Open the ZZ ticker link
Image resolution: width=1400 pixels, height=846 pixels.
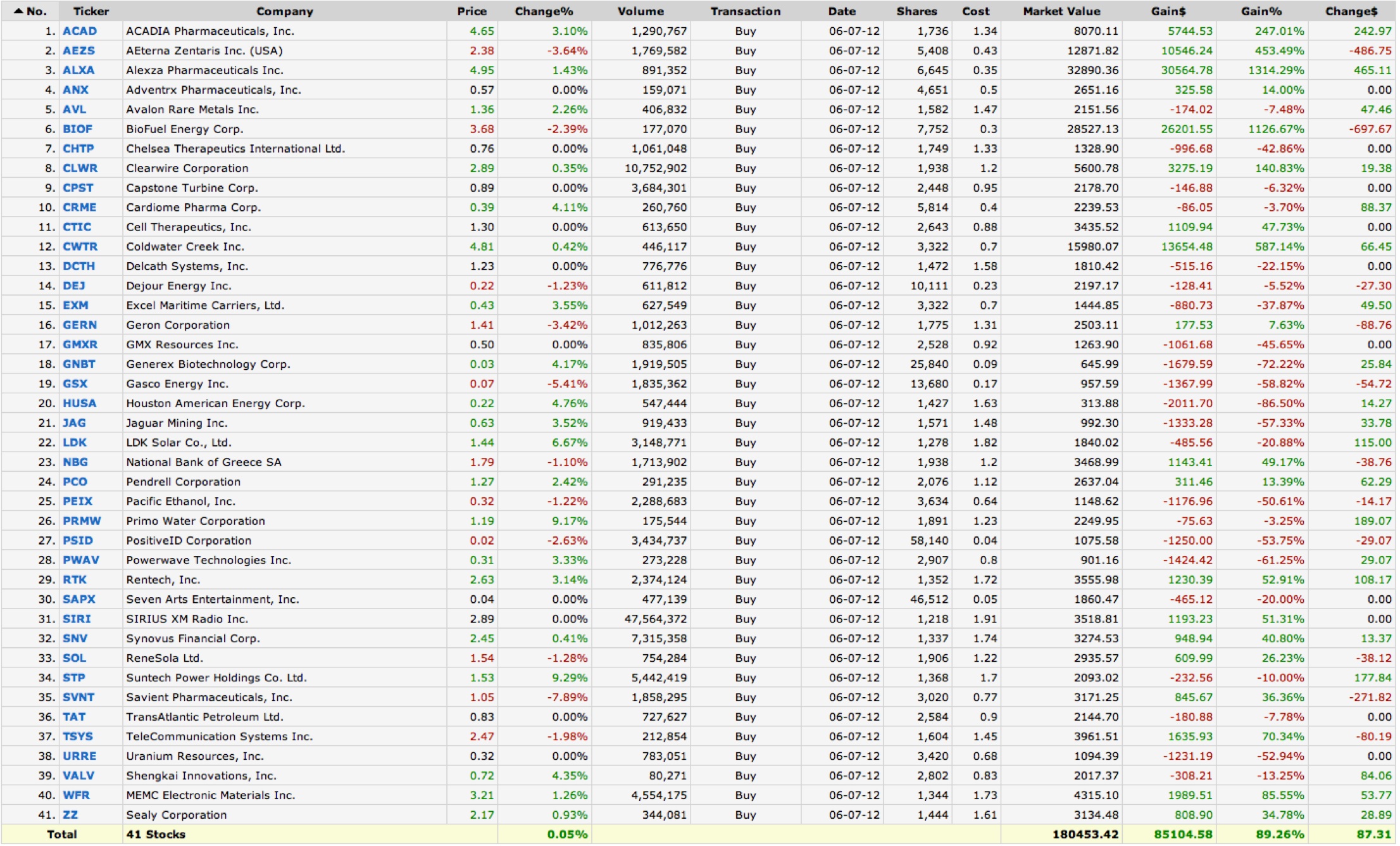point(70,816)
